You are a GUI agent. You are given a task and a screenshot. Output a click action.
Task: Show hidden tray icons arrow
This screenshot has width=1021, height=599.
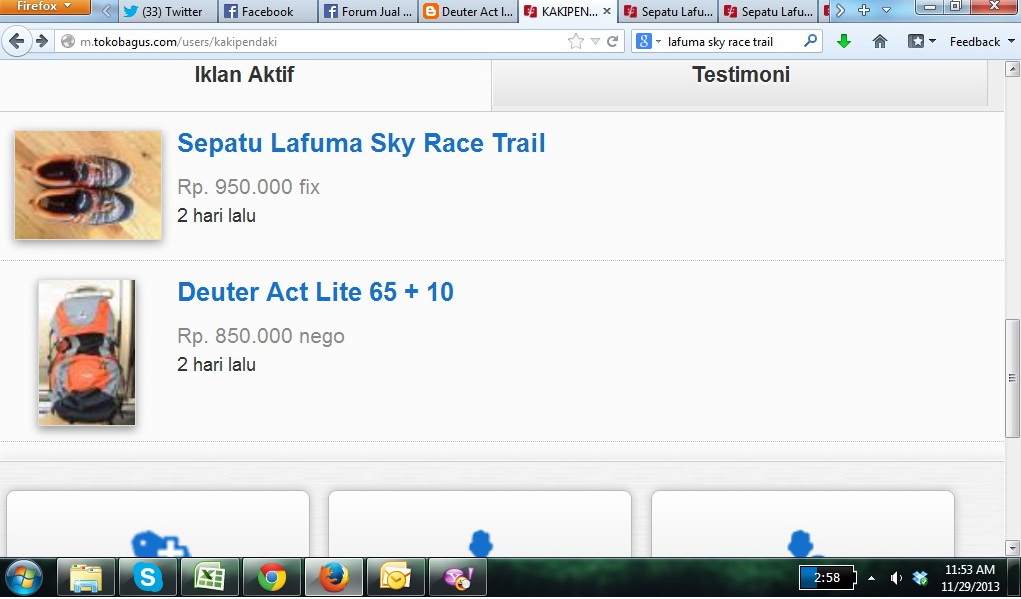[871, 578]
